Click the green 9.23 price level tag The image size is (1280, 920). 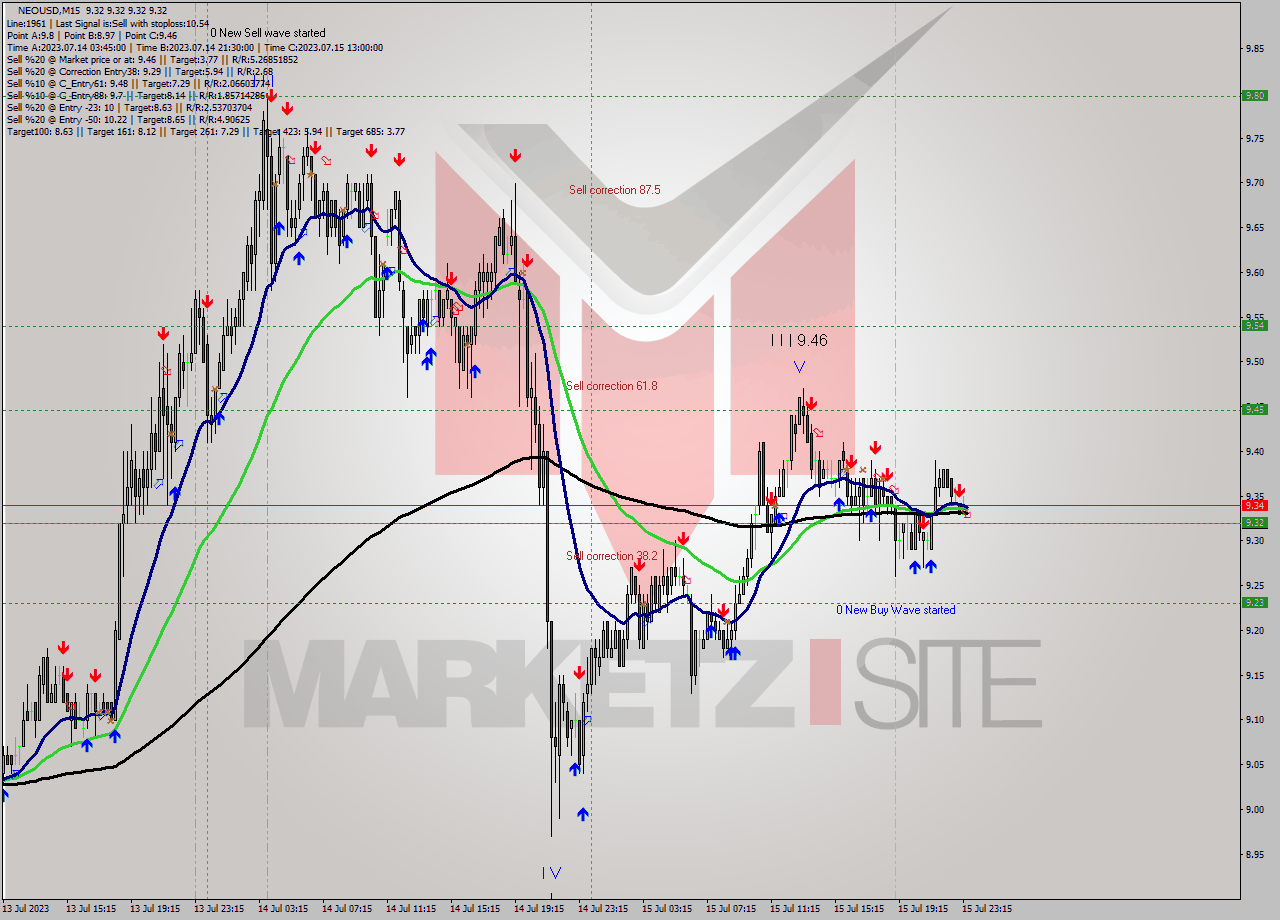(1254, 602)
